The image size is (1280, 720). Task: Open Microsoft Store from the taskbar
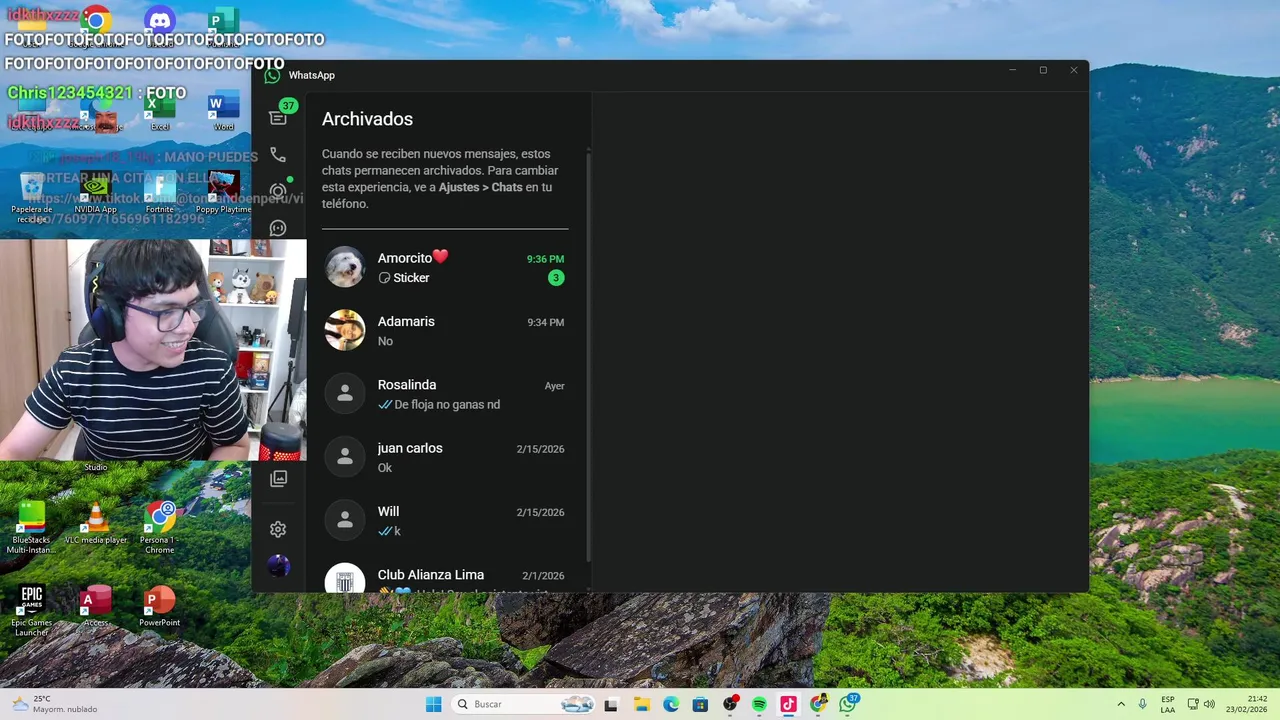click(x=700, y=704)
